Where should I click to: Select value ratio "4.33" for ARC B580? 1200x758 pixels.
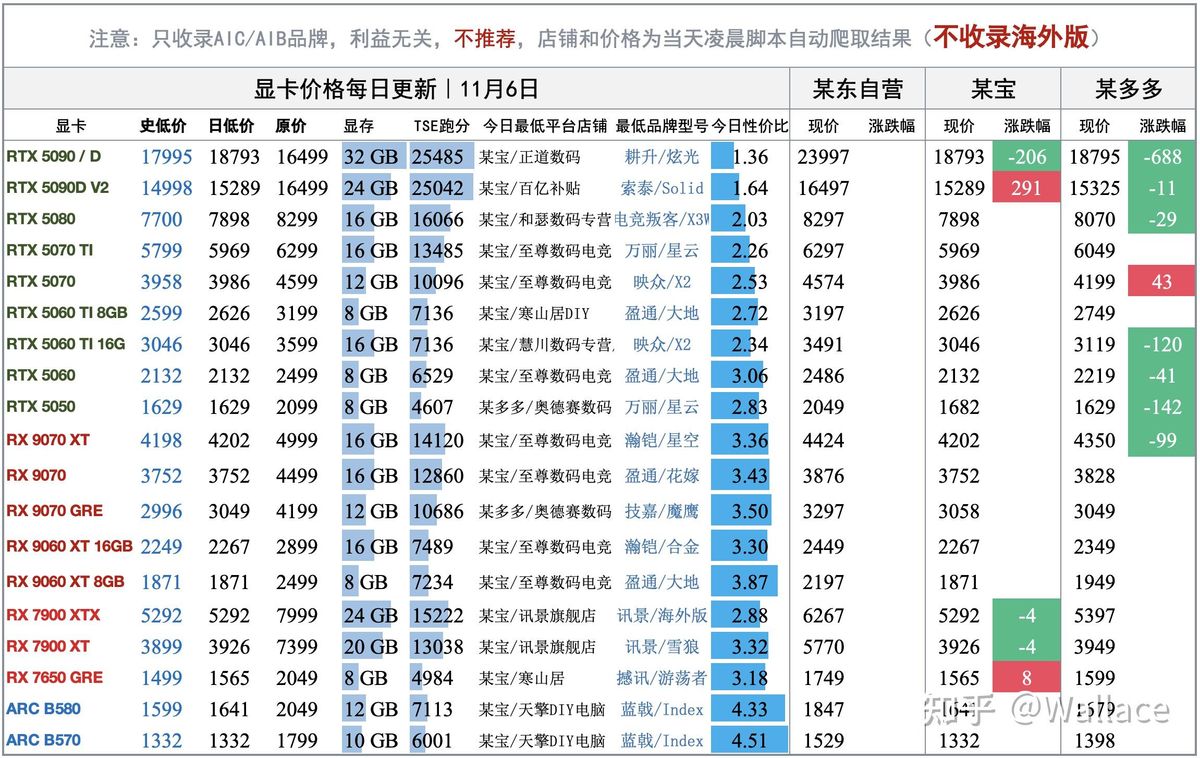(x=749, y=709)
